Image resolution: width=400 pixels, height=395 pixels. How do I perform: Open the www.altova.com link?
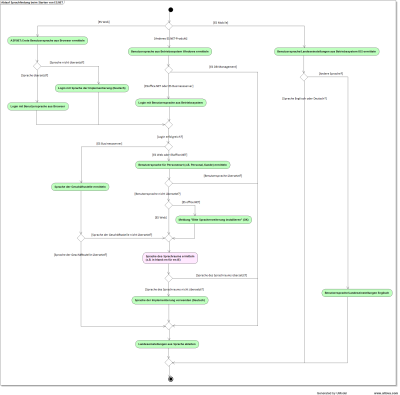[385, 393]
